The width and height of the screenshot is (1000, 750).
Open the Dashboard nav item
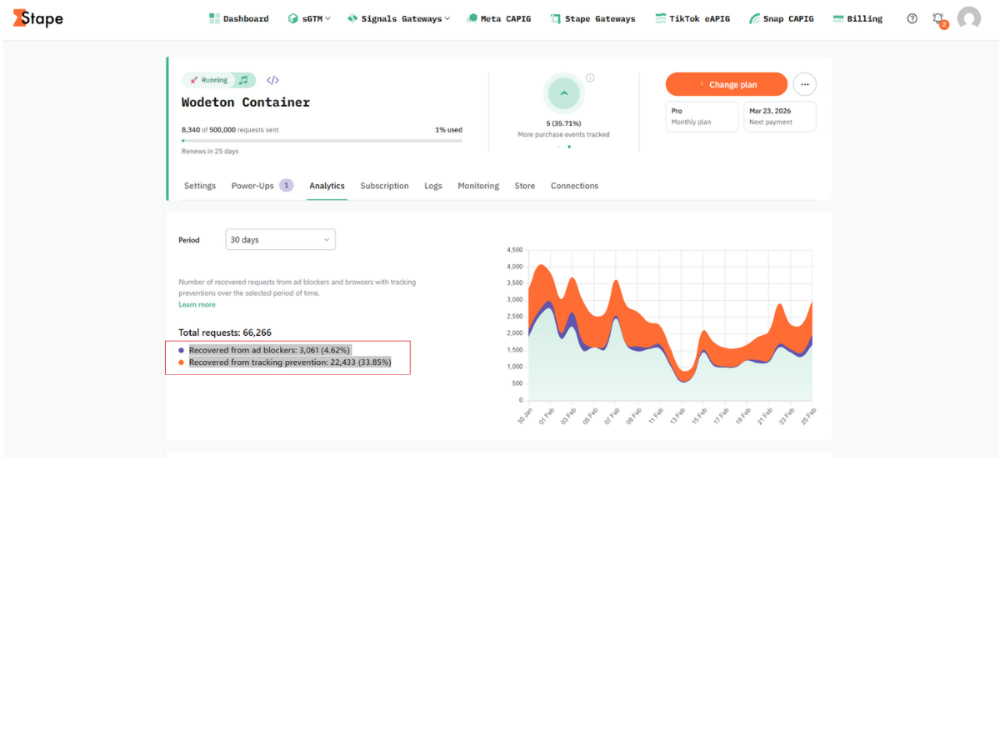pyautogui.click(x=239, y=18)
